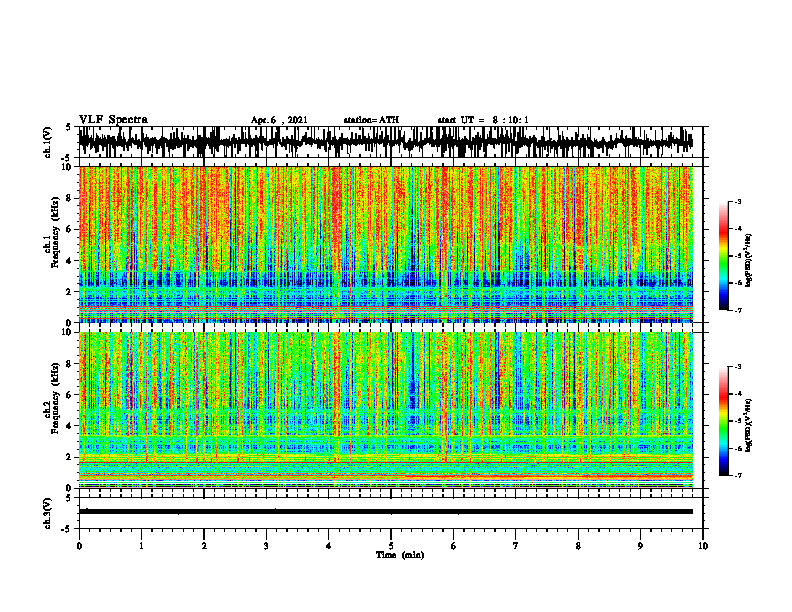Click the ch.1 color scale log(PSD) units label
Viewport: 792px width, 612px height.
(x=749, y=261)
